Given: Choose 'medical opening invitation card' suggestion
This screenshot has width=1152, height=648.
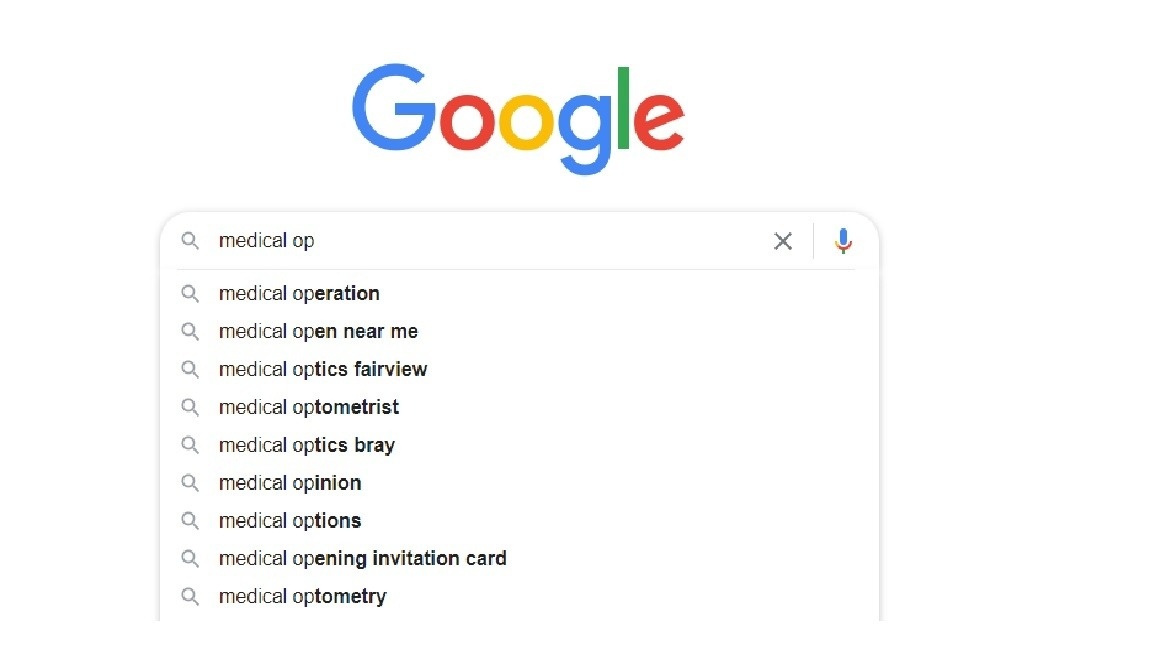Looking at the screenshot, I should tap(363, 559).
